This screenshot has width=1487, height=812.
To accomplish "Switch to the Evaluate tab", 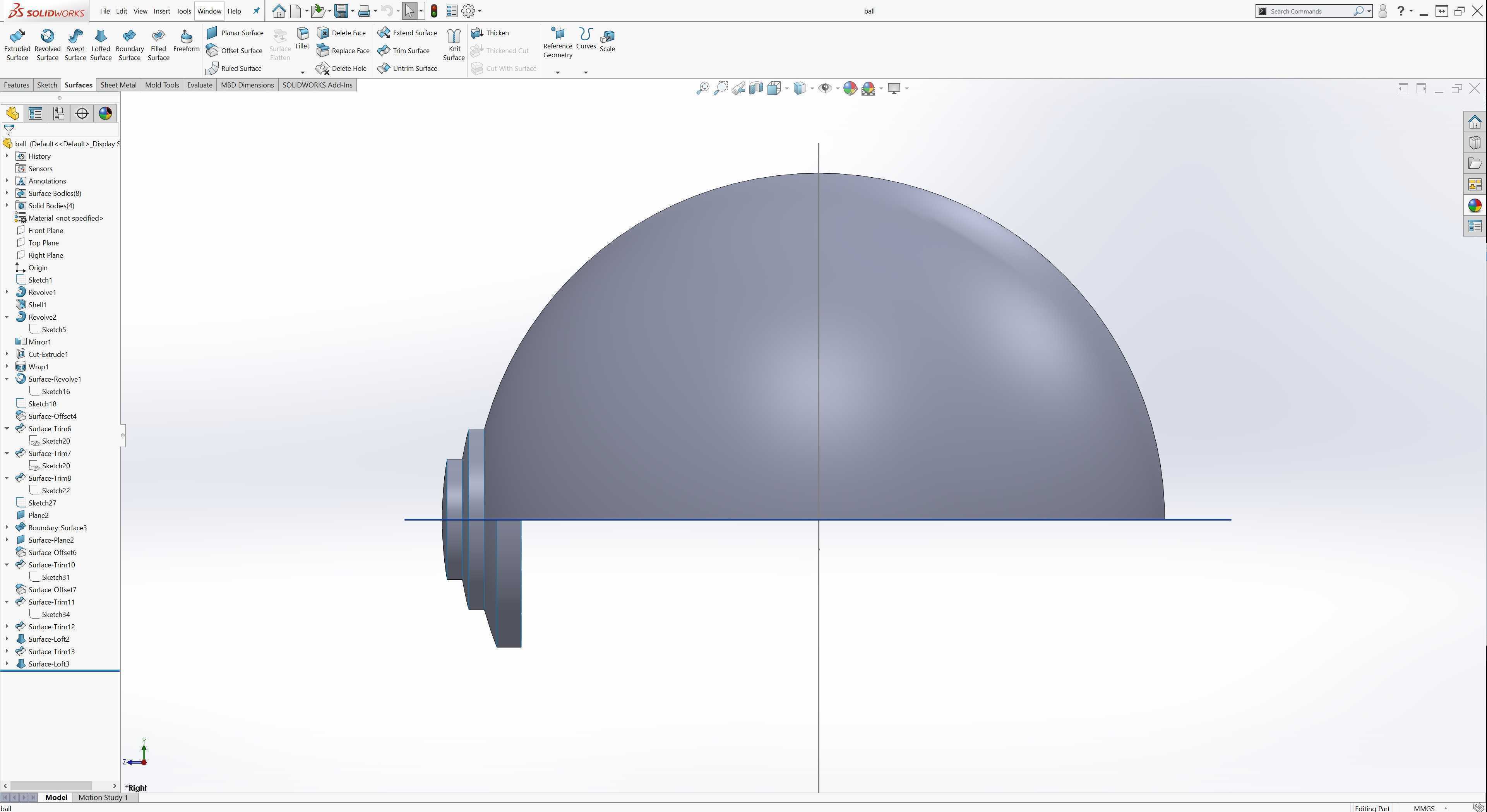I will tap(200, 86).
